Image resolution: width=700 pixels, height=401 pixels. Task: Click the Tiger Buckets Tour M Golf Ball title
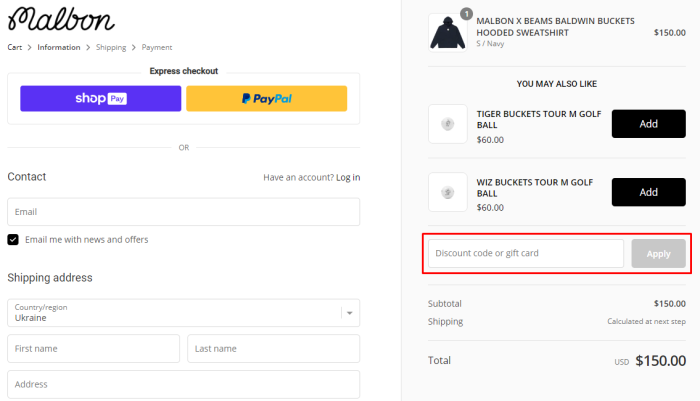(x=539, y=119)
